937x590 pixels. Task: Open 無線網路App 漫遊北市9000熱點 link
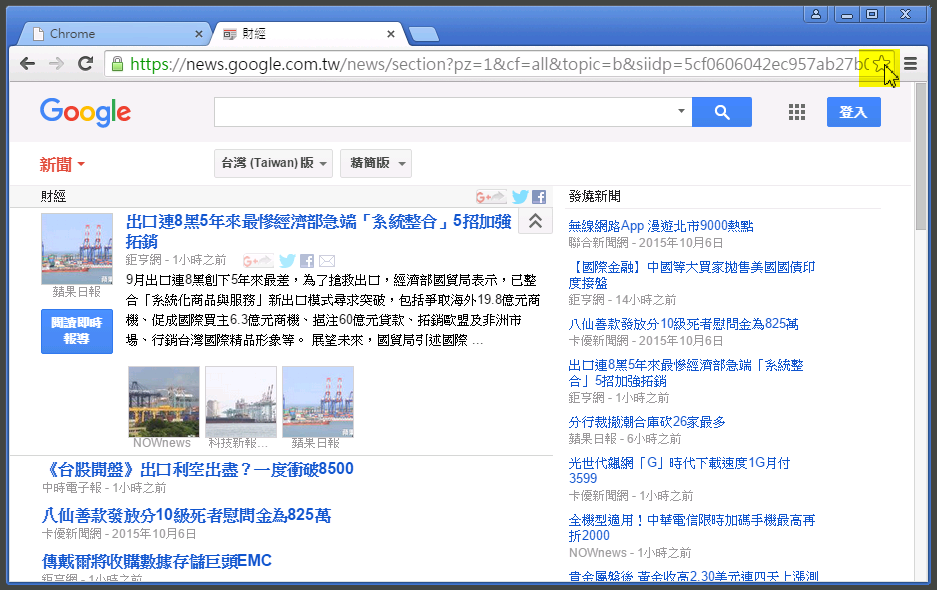point(661,226)
